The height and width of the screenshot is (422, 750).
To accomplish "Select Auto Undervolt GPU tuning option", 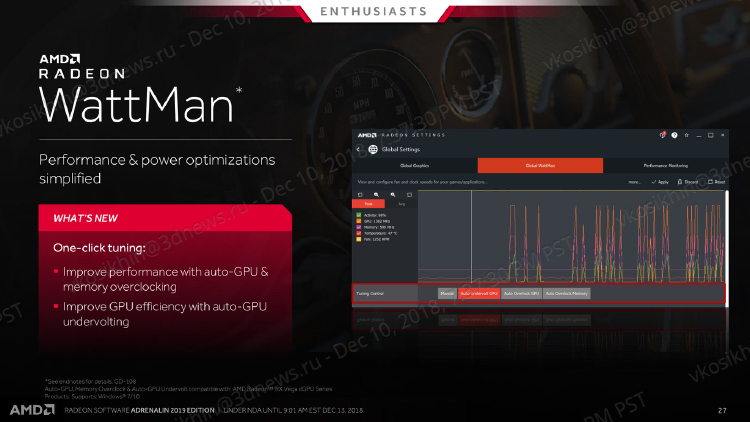I will [x=479, y=294].
